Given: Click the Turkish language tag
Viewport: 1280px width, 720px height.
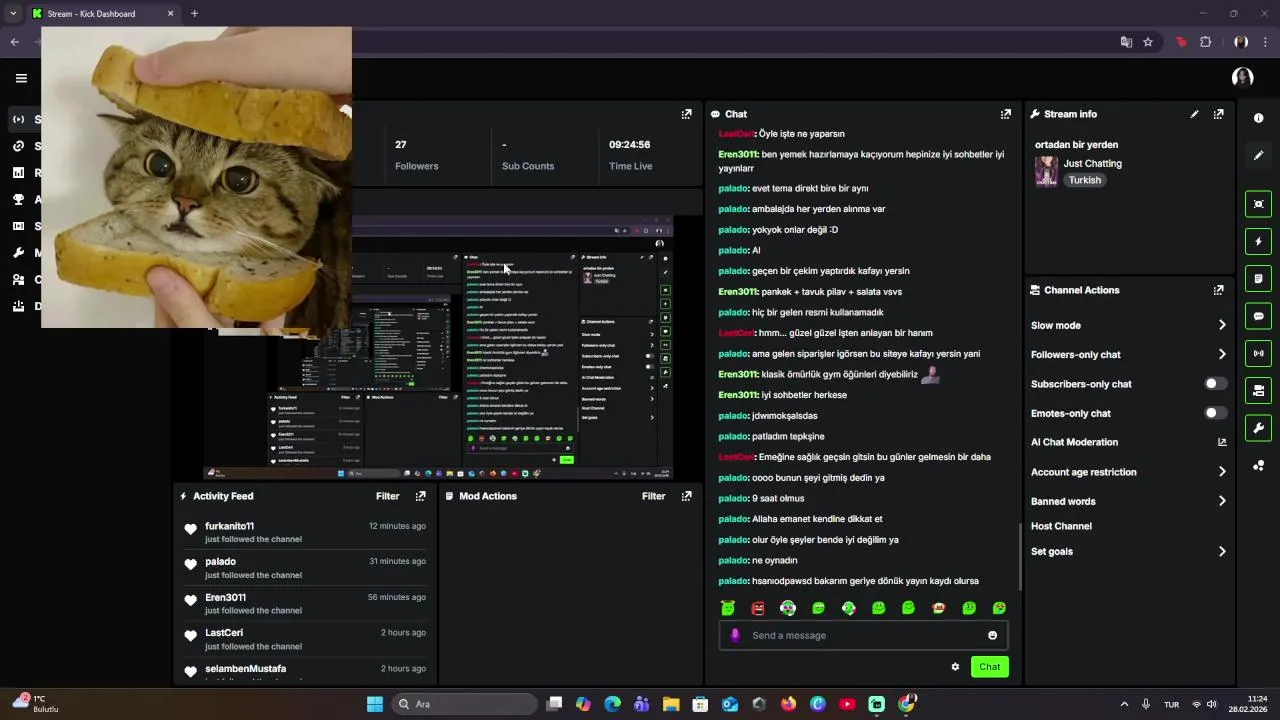Looking at the screenshot, I should click(x=1084, y=180).
